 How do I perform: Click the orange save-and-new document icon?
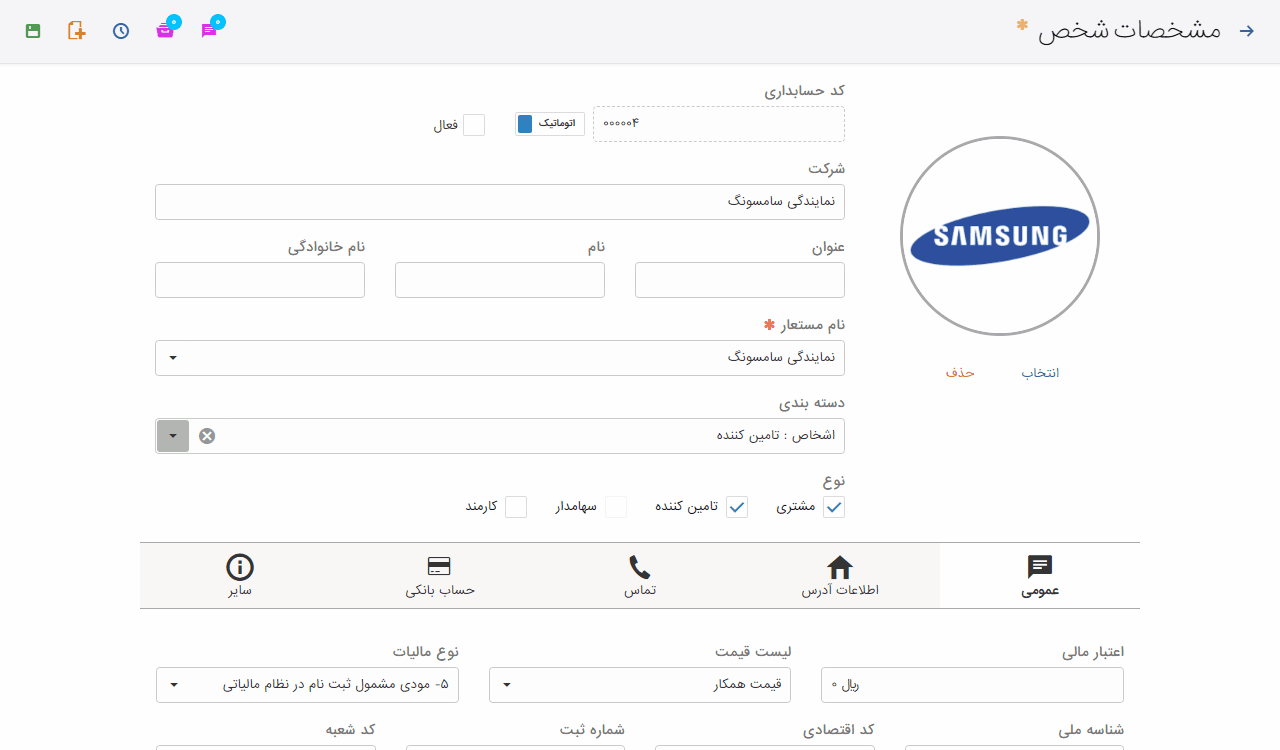pyautogui.click(x=77, y=31)
